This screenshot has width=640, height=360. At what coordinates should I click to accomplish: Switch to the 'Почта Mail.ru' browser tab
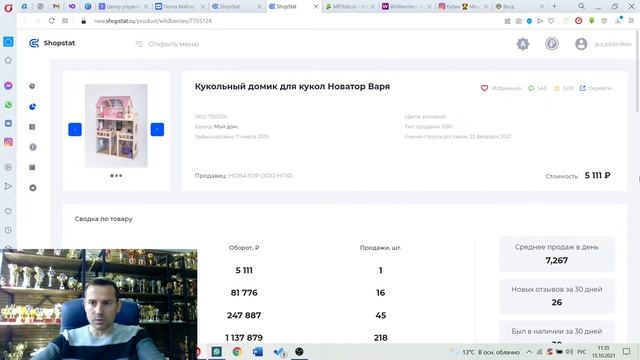click(180, 7)
